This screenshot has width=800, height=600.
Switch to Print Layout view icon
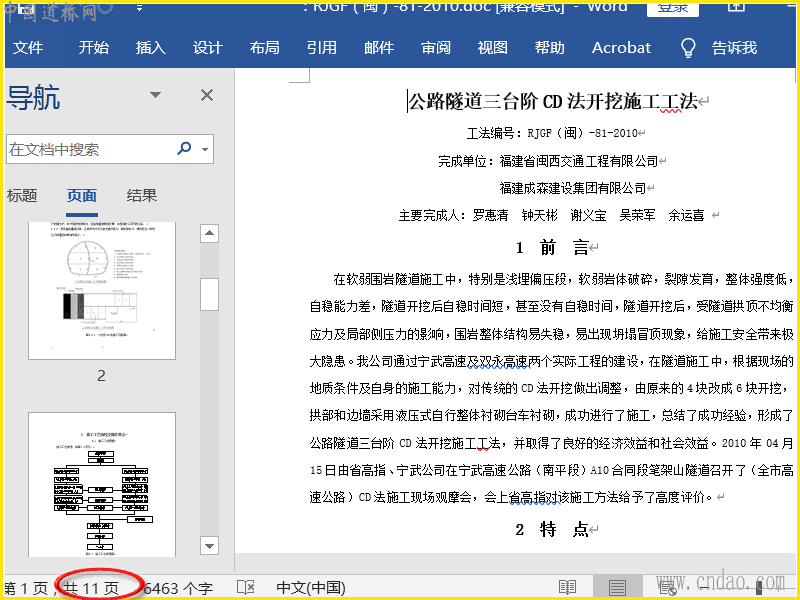coord(617,588)
